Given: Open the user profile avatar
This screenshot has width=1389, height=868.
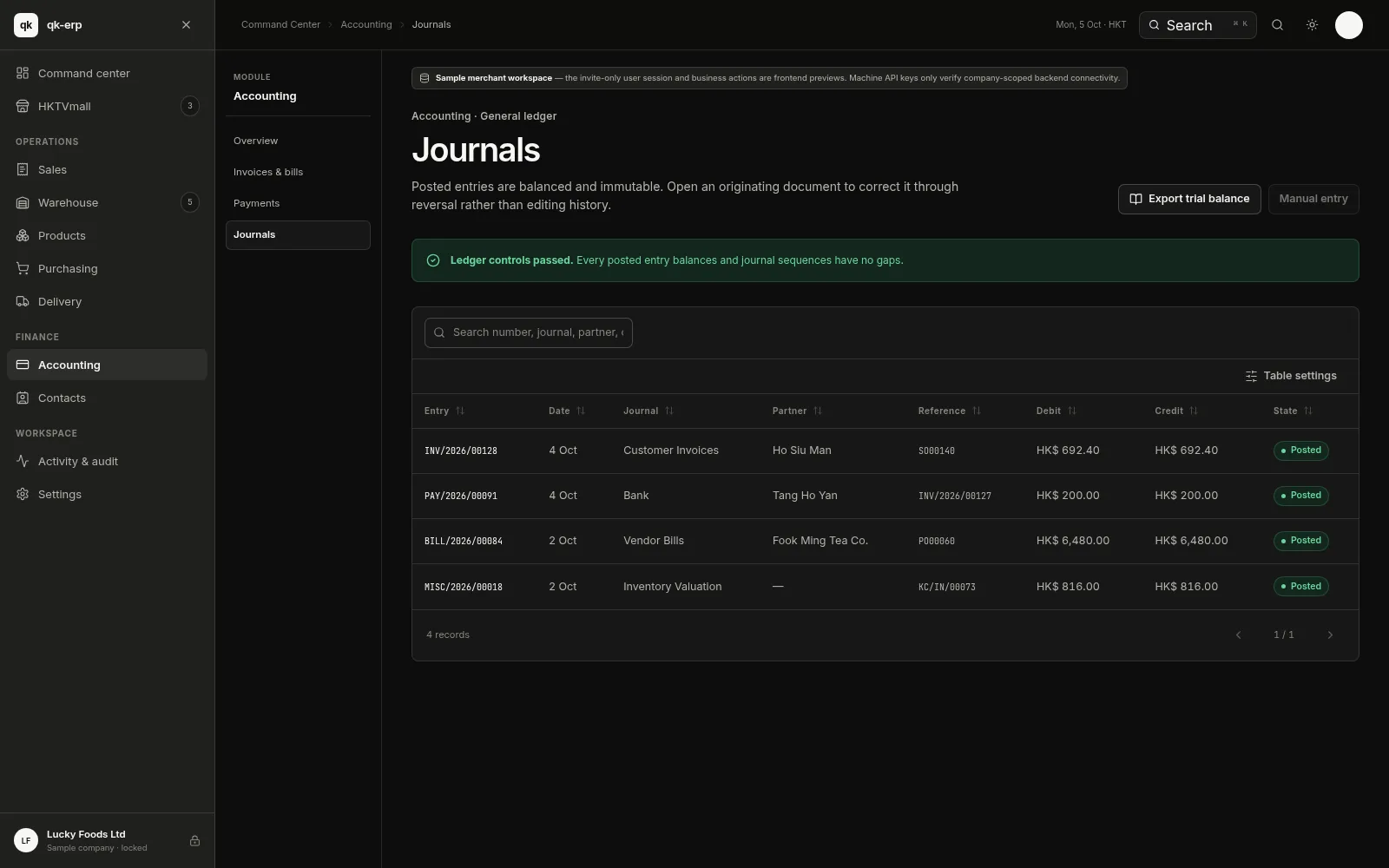Looking at the screenshot, I should (x=1348, y=25).
